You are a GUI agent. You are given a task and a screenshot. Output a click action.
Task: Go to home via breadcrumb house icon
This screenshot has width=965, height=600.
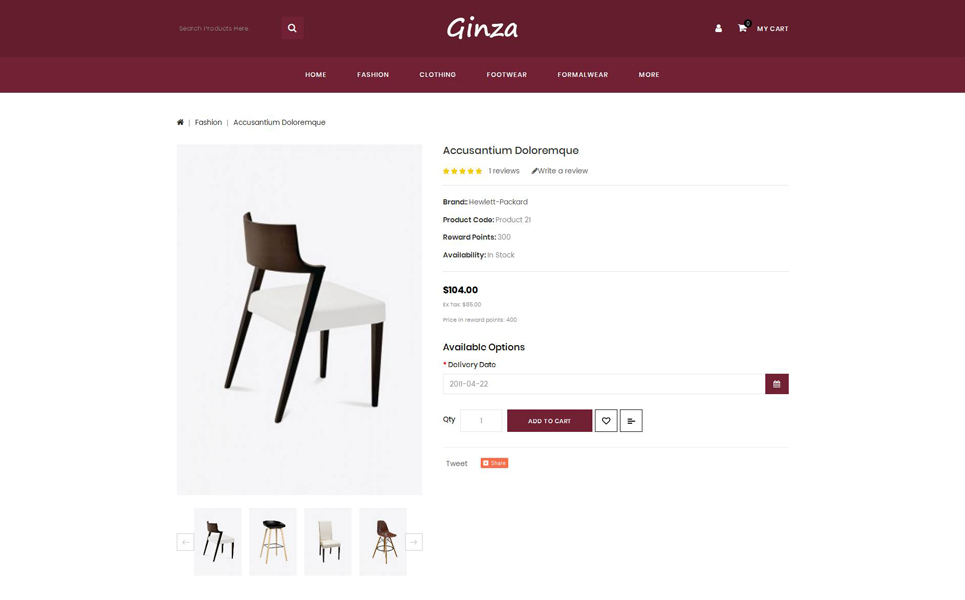tap(180, 122)
